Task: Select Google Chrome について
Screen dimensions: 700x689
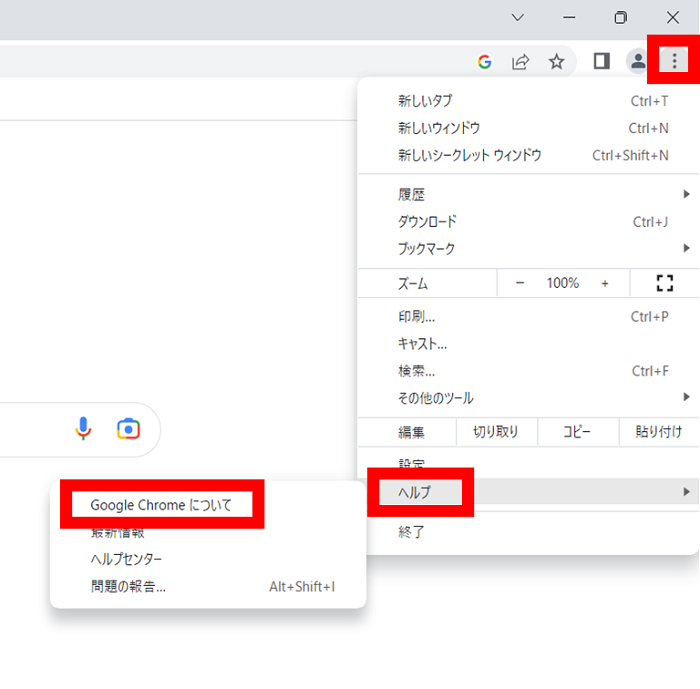Action: coord(161,505)
